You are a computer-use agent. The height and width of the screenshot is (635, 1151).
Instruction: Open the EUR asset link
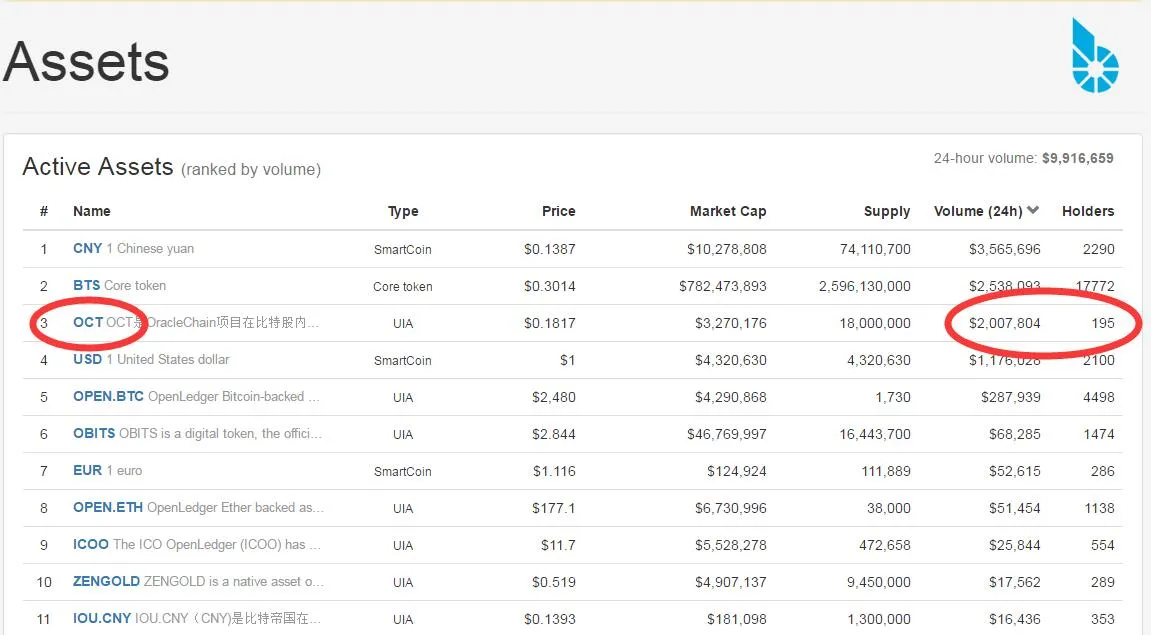(87, 471)
